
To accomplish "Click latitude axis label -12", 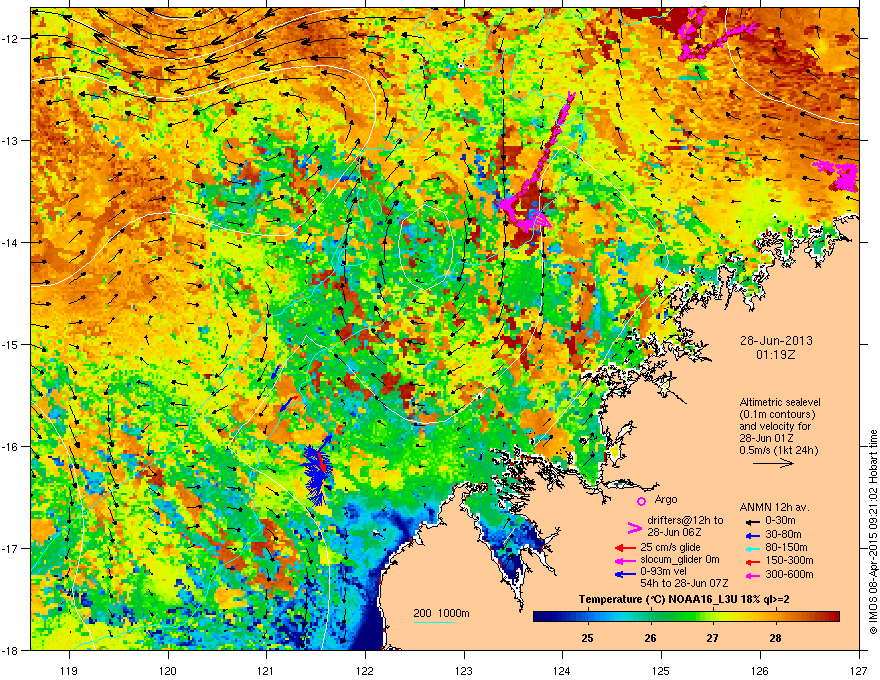I will click(x=11, y=39).
